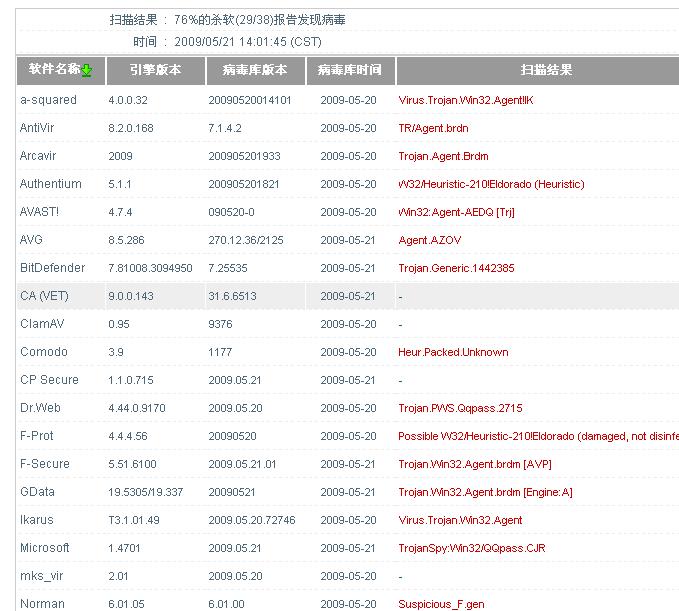Sort by the 病毒库时间 column header

[350, 70]
